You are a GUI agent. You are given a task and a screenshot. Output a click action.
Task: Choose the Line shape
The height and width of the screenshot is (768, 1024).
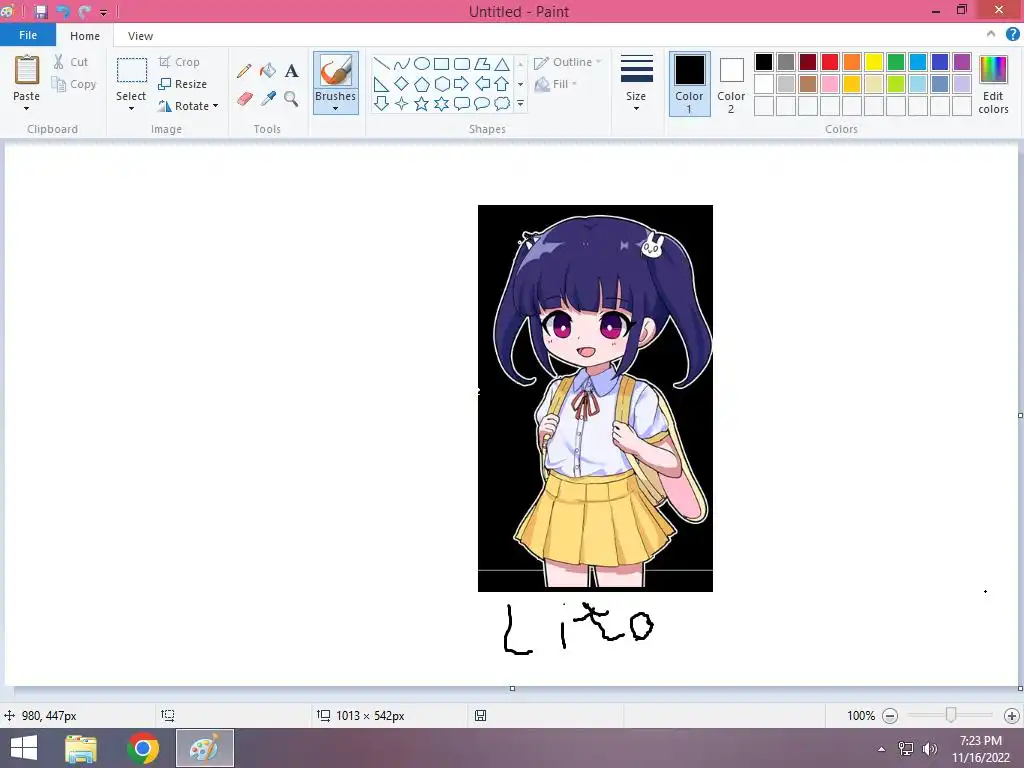click(381, 64)
